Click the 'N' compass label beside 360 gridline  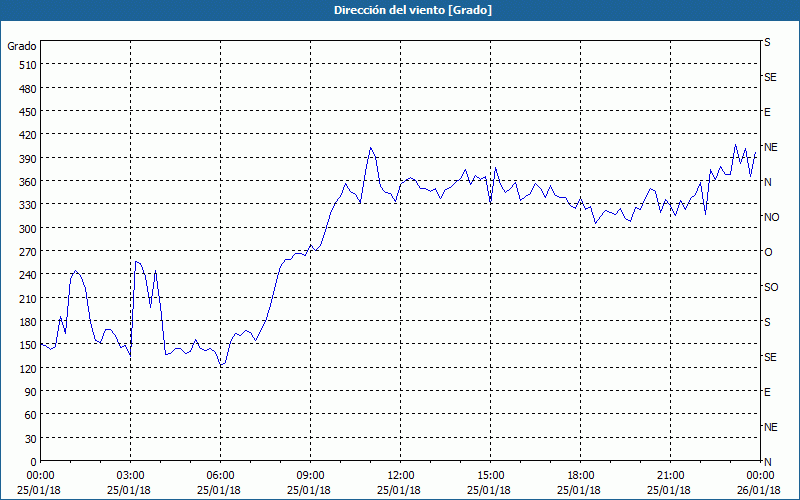(x=767, y=182)
